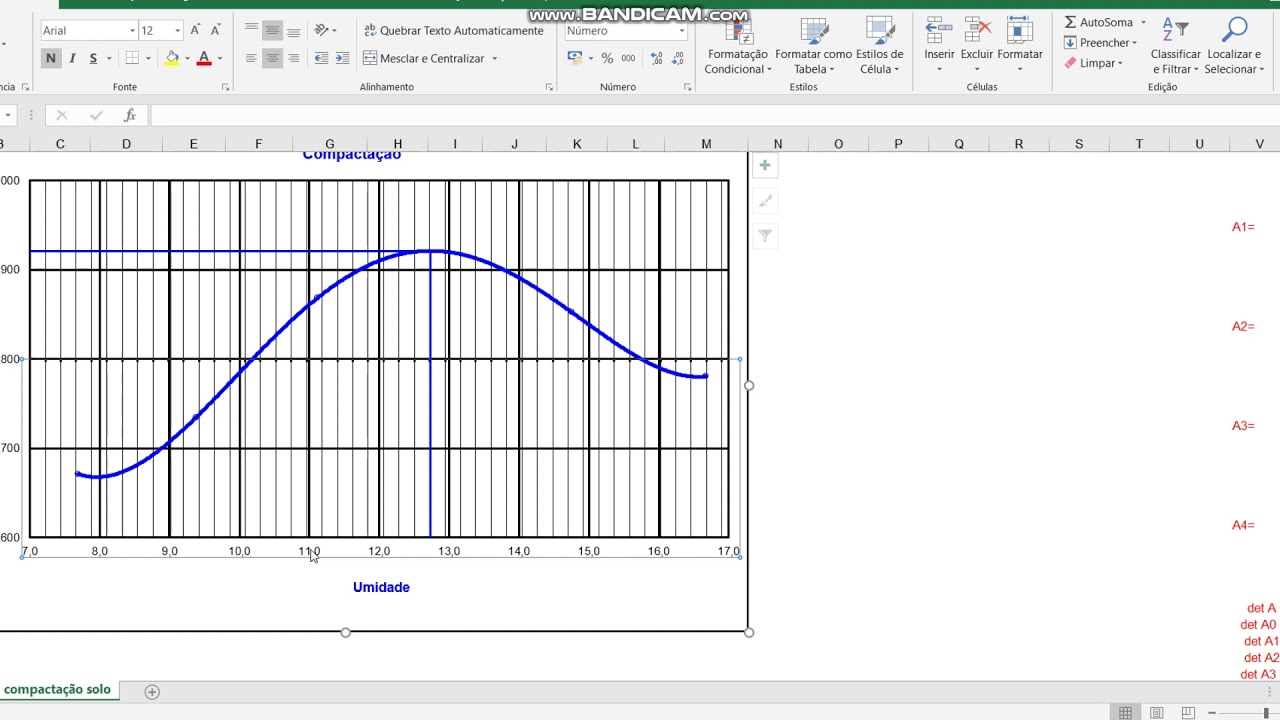Click the Umidade axis title
The width and height of the screenshot is (1280, 720).
[381, 587]
